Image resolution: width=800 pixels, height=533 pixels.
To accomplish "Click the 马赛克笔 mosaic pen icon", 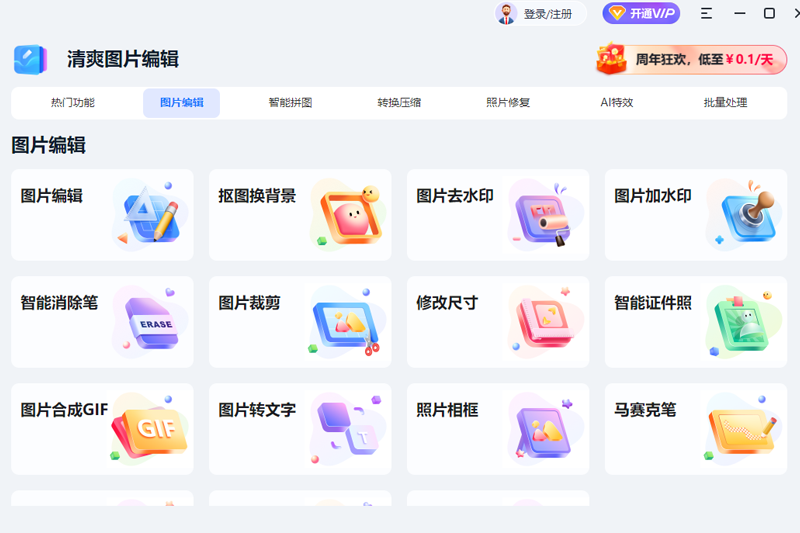I will tap(744, 429).
